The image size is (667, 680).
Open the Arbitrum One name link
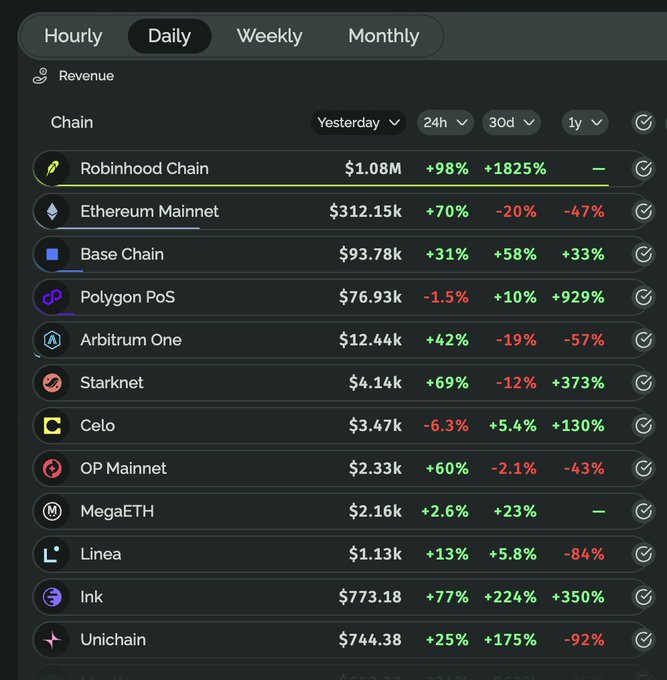tap(131, 340)
